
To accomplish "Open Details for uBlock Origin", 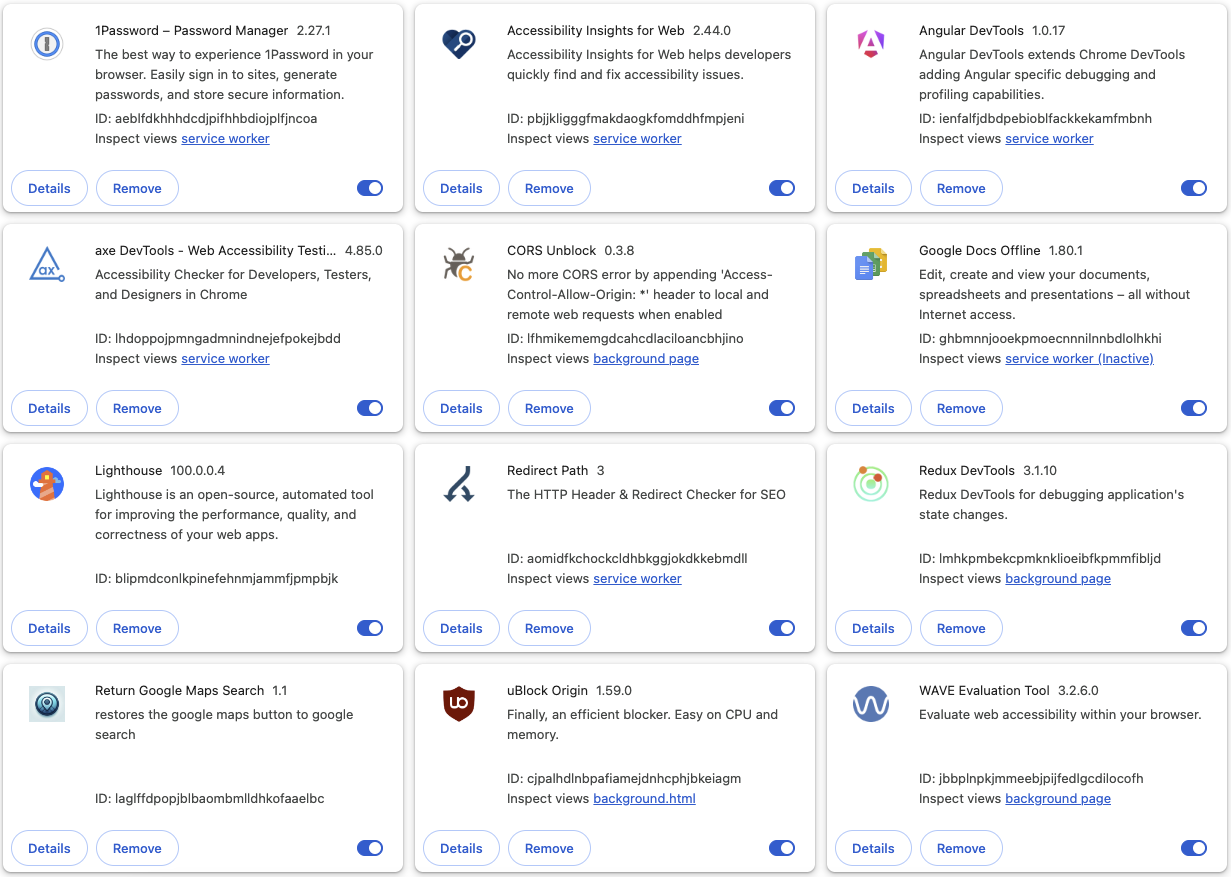I will point(461,848).
